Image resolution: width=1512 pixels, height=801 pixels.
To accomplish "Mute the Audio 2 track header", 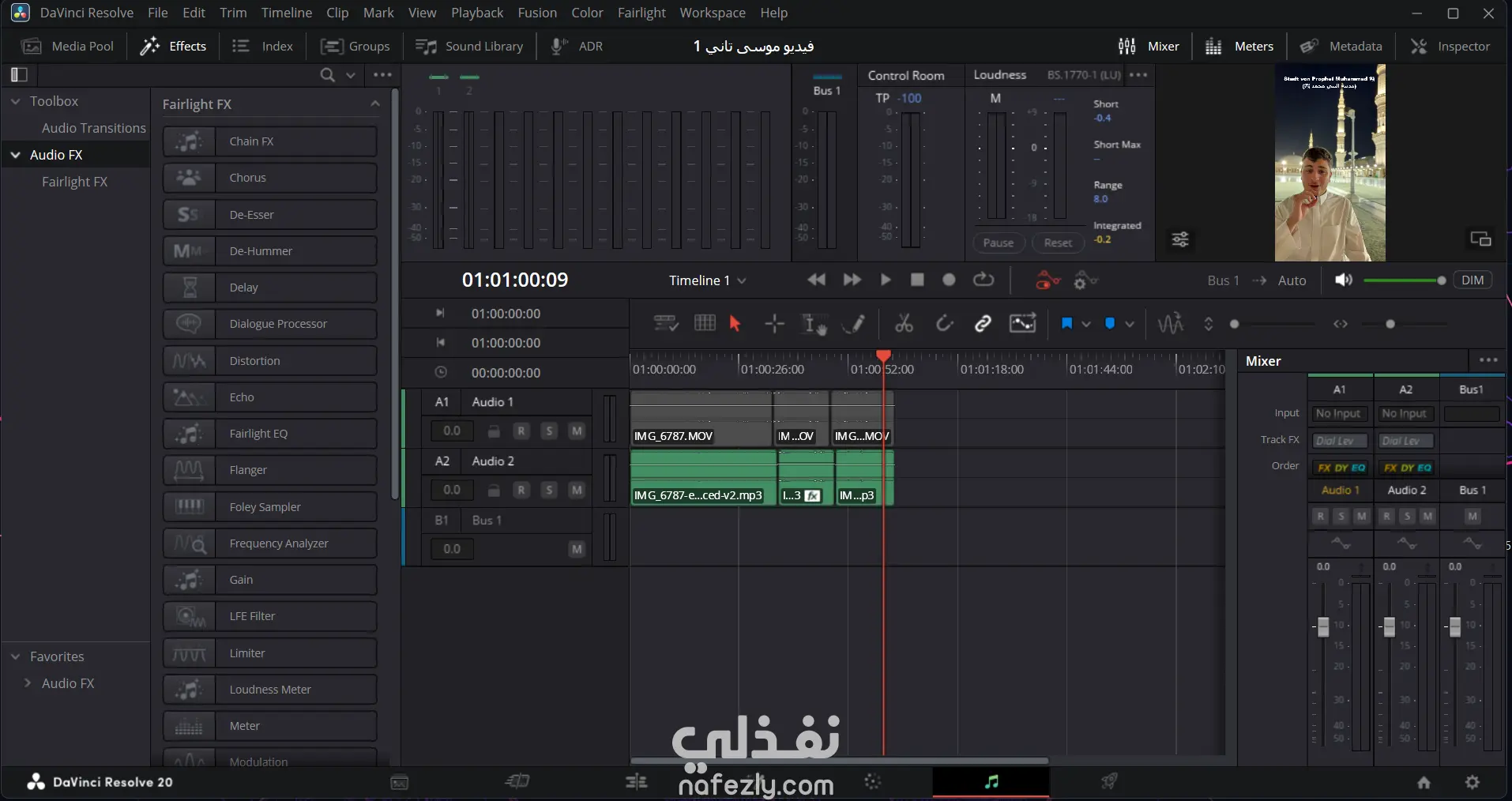I will pos(577,490).
